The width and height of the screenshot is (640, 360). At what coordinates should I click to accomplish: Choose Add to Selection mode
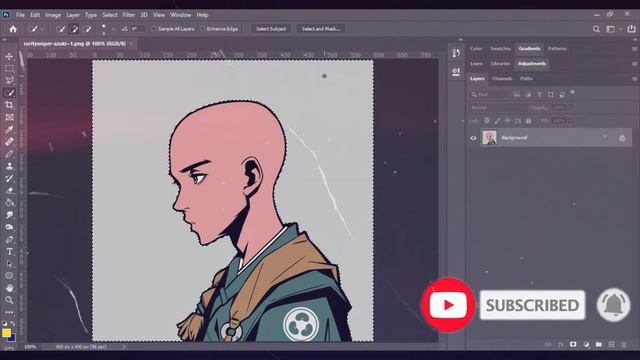[74, 29]
